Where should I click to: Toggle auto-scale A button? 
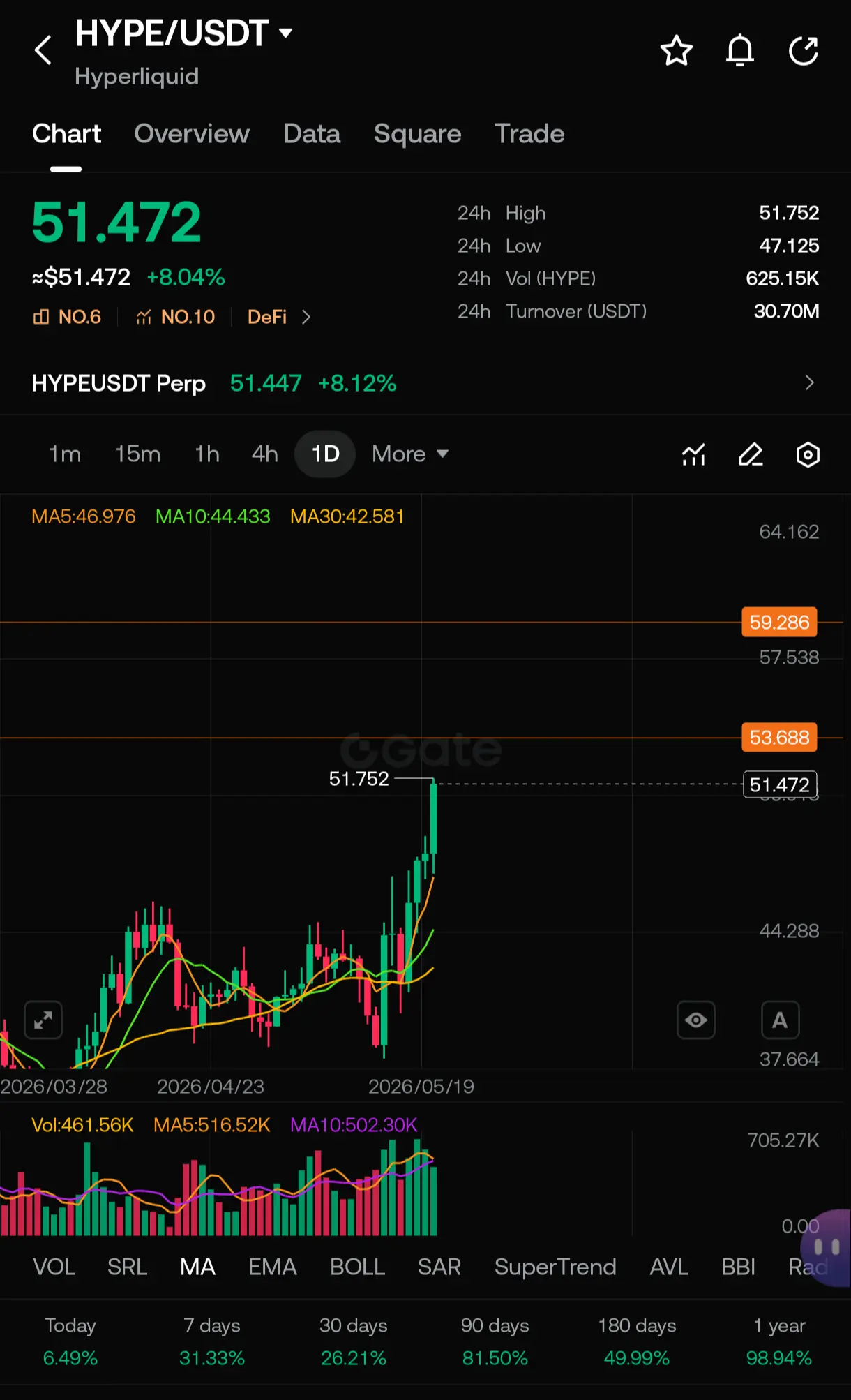tap(780, 1020)
